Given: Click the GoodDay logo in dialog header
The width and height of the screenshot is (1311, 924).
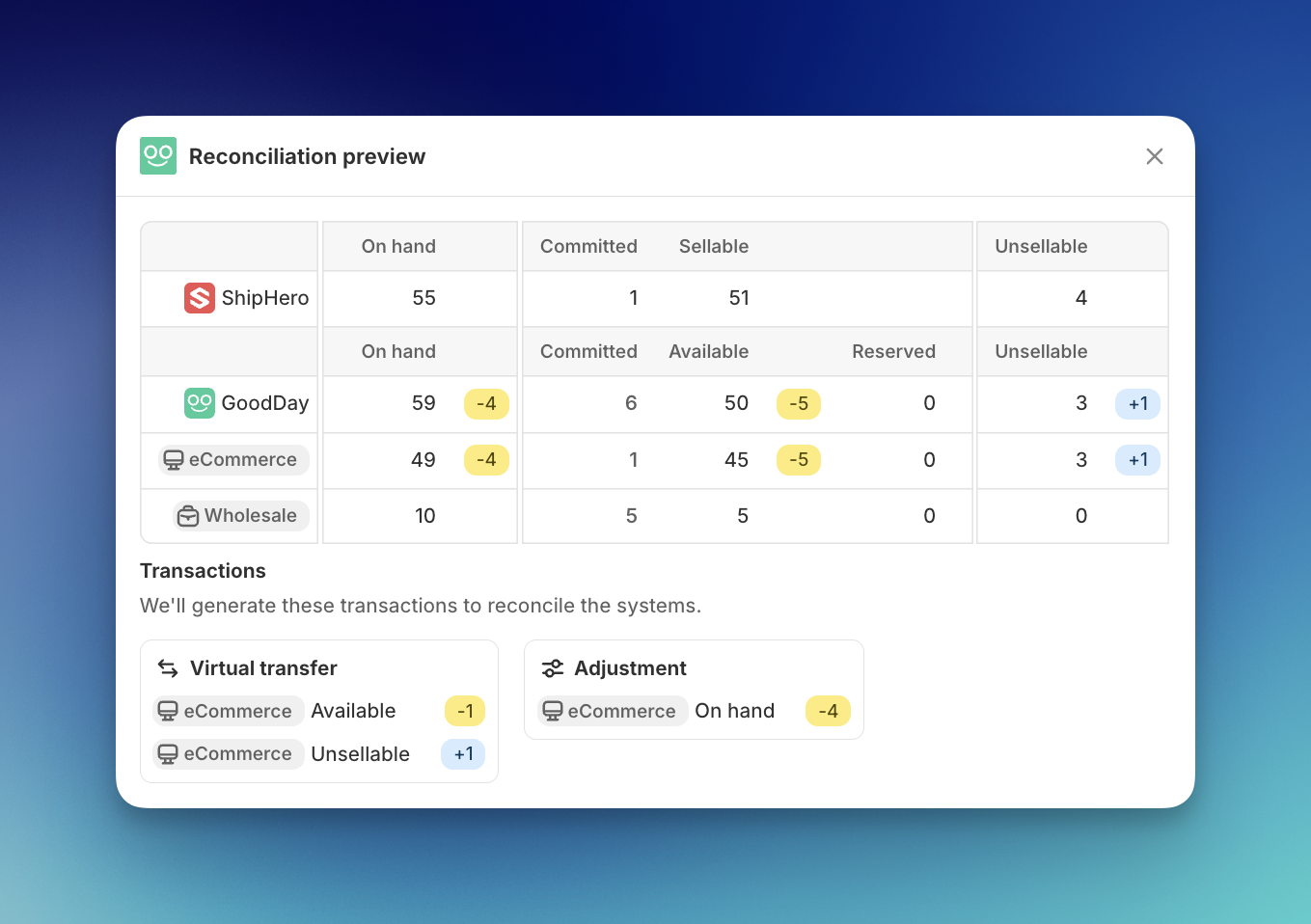Looking at the screenshot, I should [x=158, y=155].
